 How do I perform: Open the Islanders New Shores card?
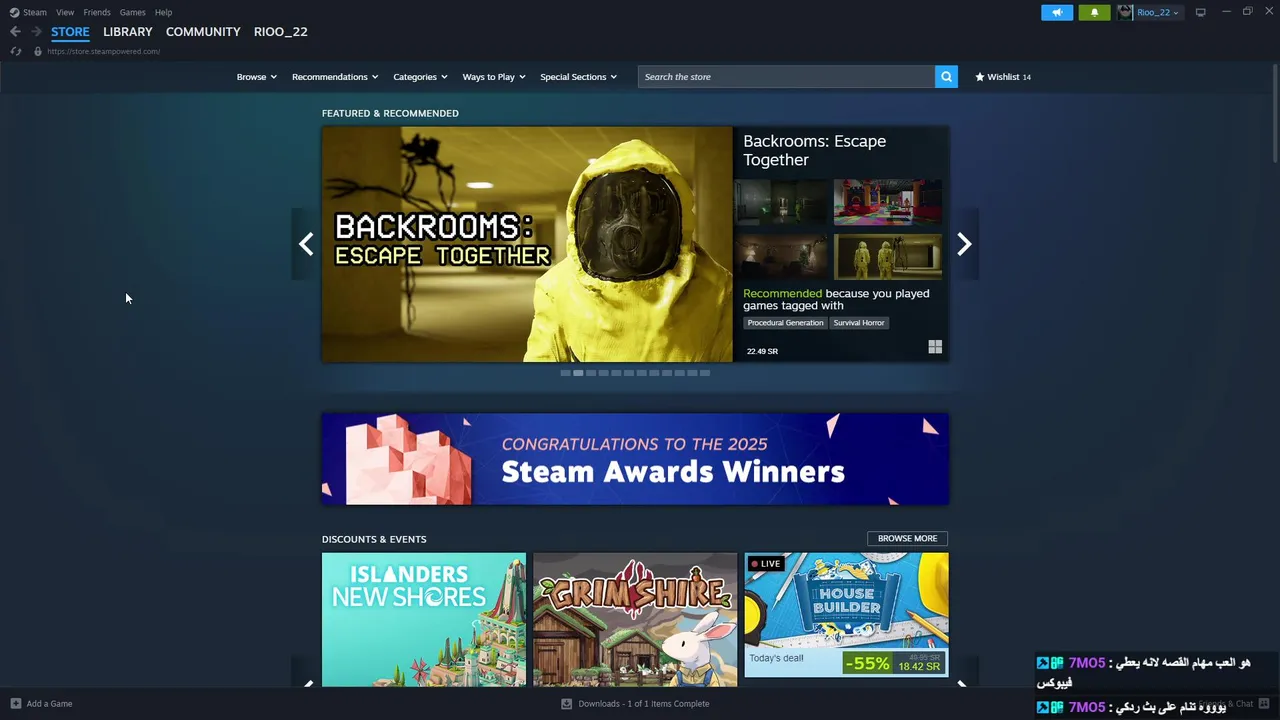click(424, 620)
